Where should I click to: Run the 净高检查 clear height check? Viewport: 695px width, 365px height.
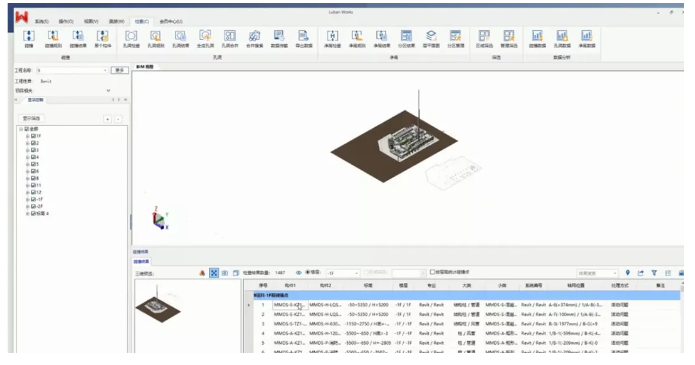coord(332,39)
